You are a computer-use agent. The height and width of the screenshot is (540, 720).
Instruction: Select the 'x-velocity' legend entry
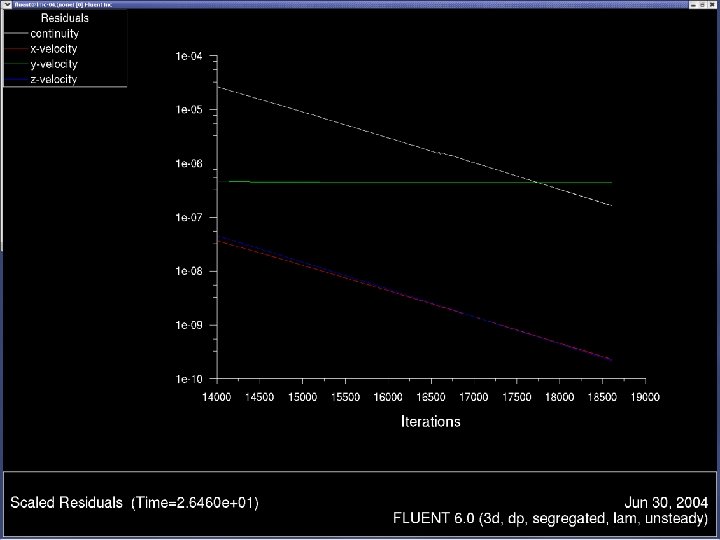click(x=54, y=49)
